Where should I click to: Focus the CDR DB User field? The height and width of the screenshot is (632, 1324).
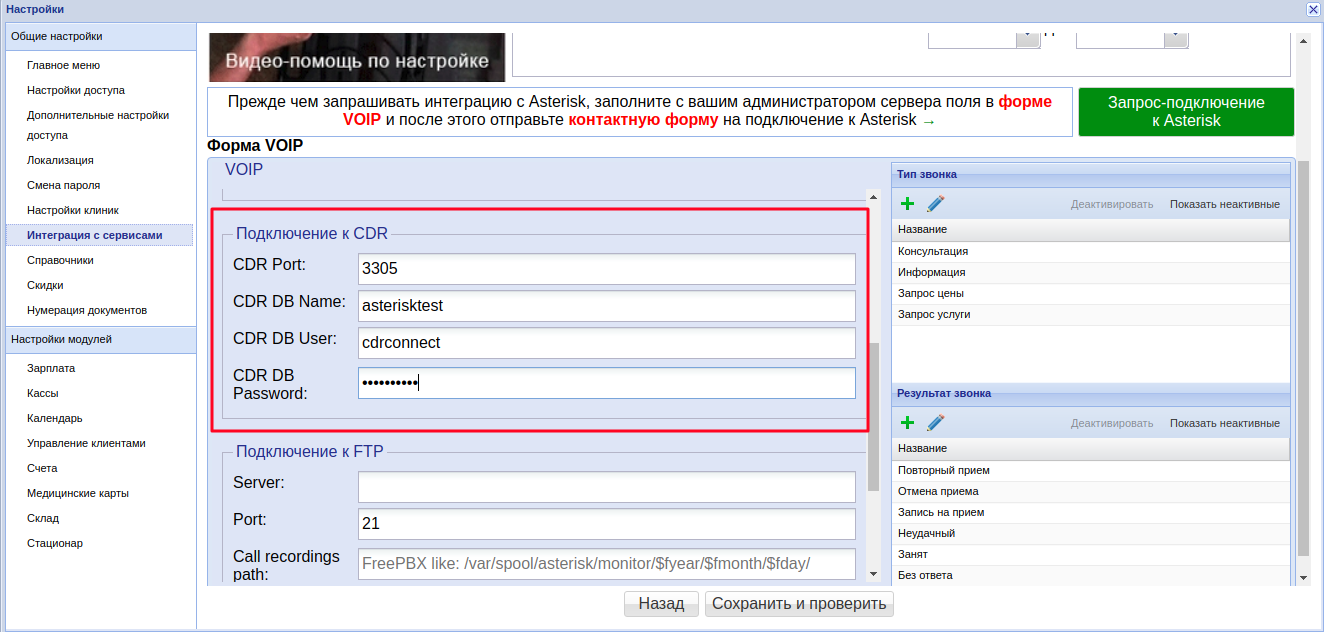pyautogui.click(x=607, y=342)
